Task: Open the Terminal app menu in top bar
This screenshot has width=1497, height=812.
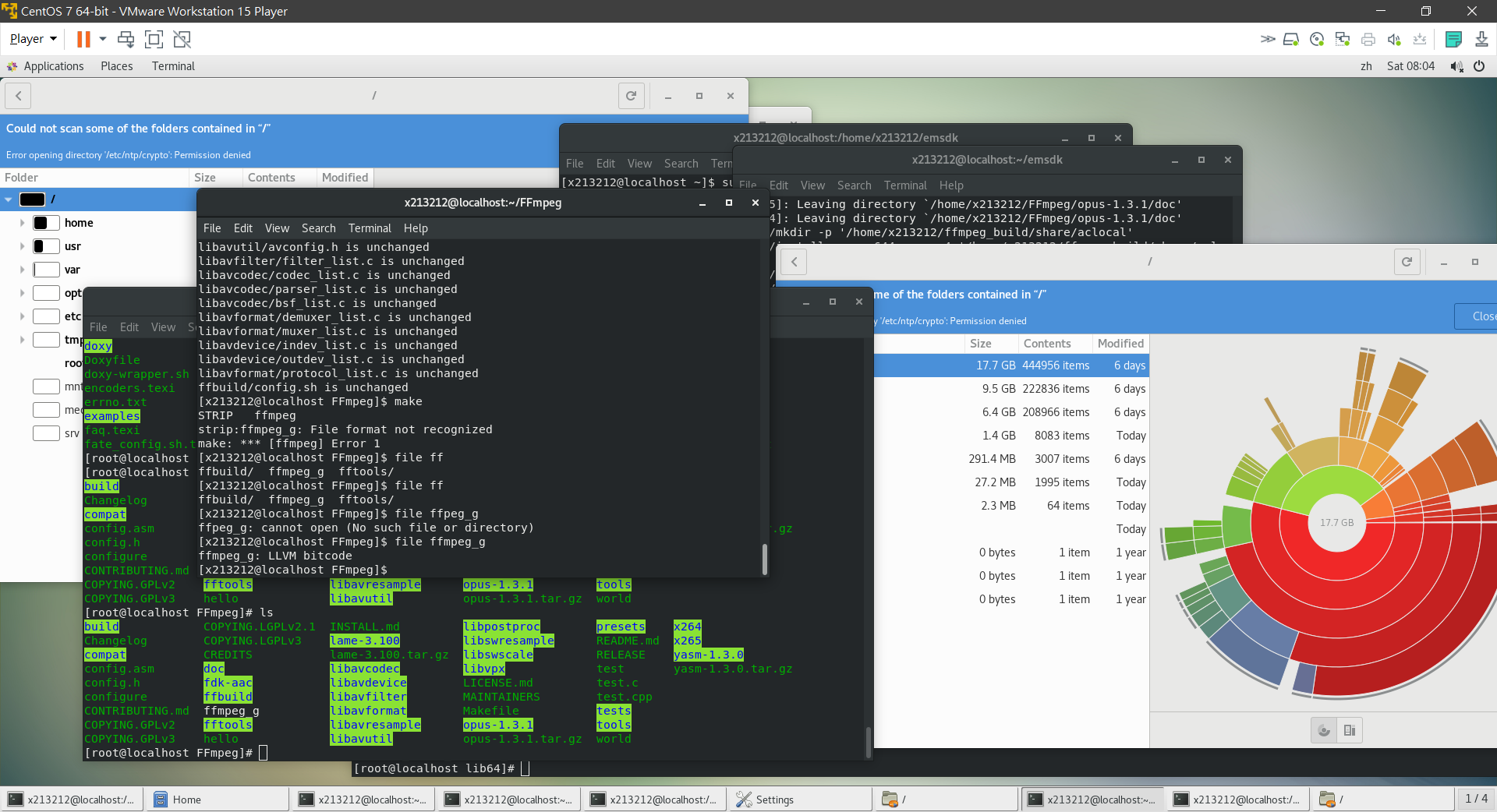Action: (x=173, y=66)
